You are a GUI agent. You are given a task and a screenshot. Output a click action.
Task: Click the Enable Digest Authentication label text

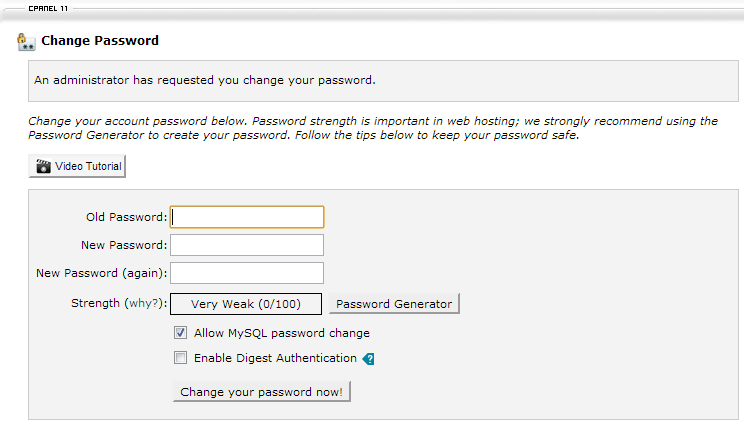coord(275,358)
